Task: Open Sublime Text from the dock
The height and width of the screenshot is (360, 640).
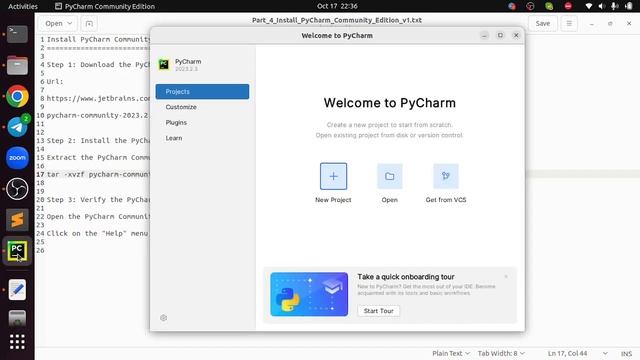Action: (x=17, y=220)
